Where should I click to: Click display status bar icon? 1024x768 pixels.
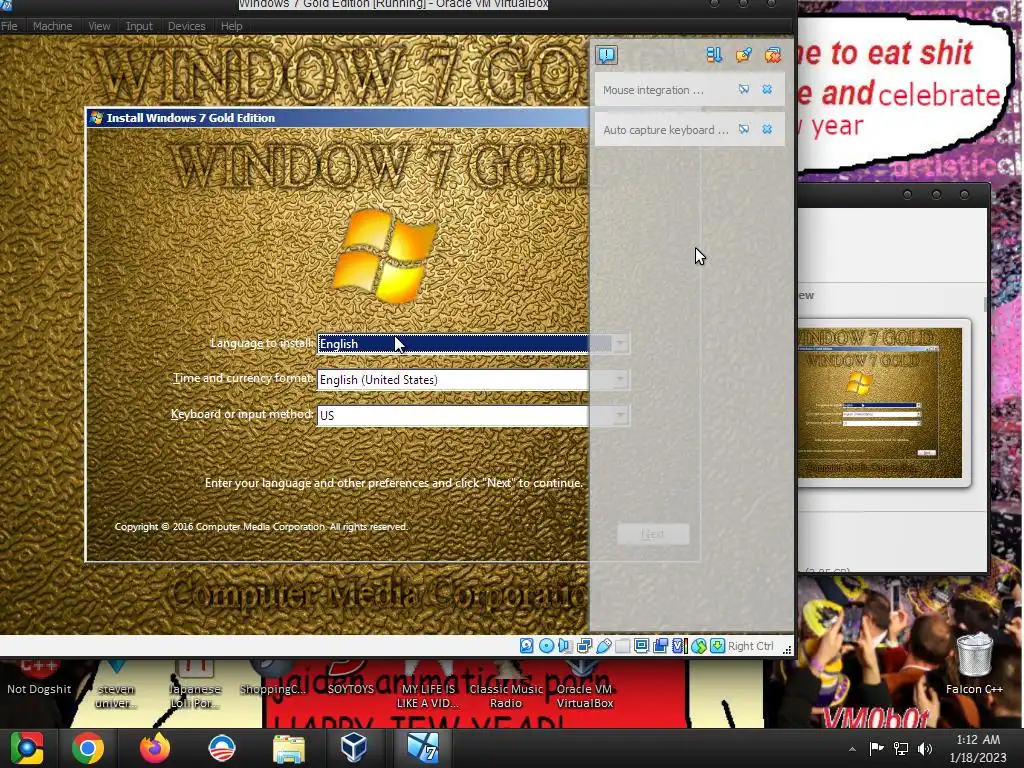tap(641, 646)
